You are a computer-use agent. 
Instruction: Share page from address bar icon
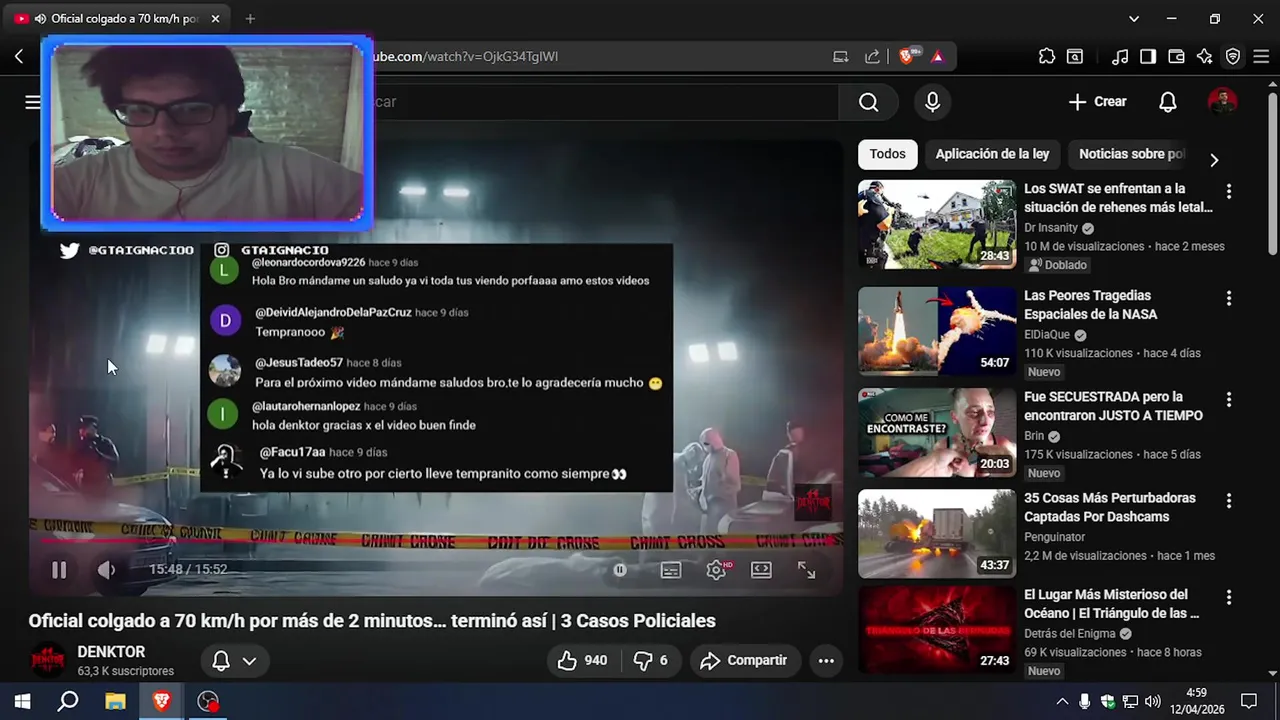pyautogui.click(x=872, y=57)
